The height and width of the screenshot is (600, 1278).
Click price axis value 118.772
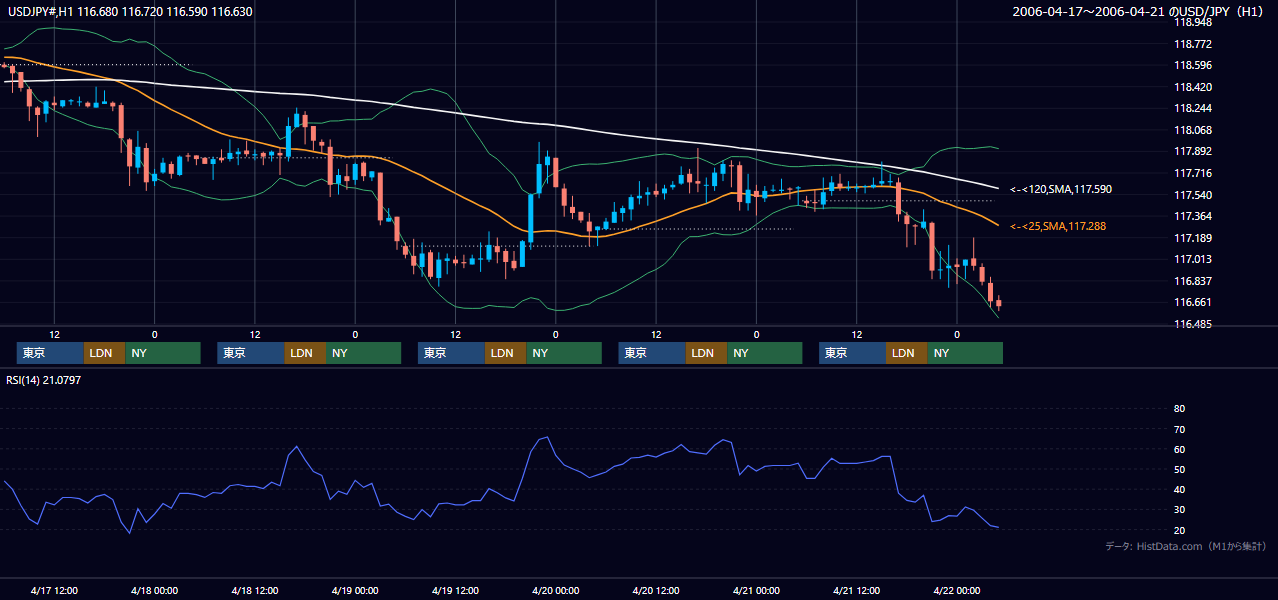pos(1192,45)
